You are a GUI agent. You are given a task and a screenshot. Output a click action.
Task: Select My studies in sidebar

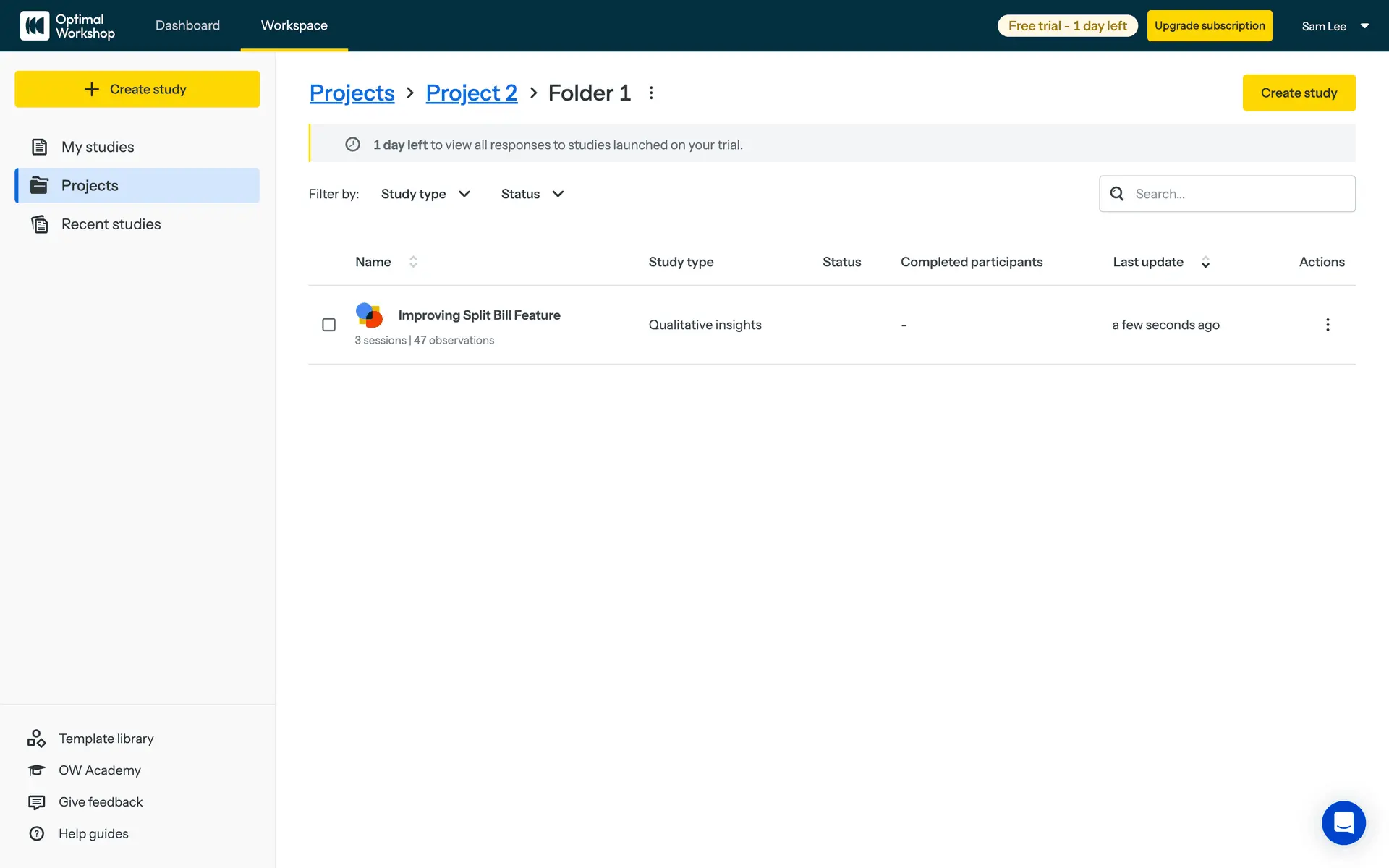[x=98, y=147]
